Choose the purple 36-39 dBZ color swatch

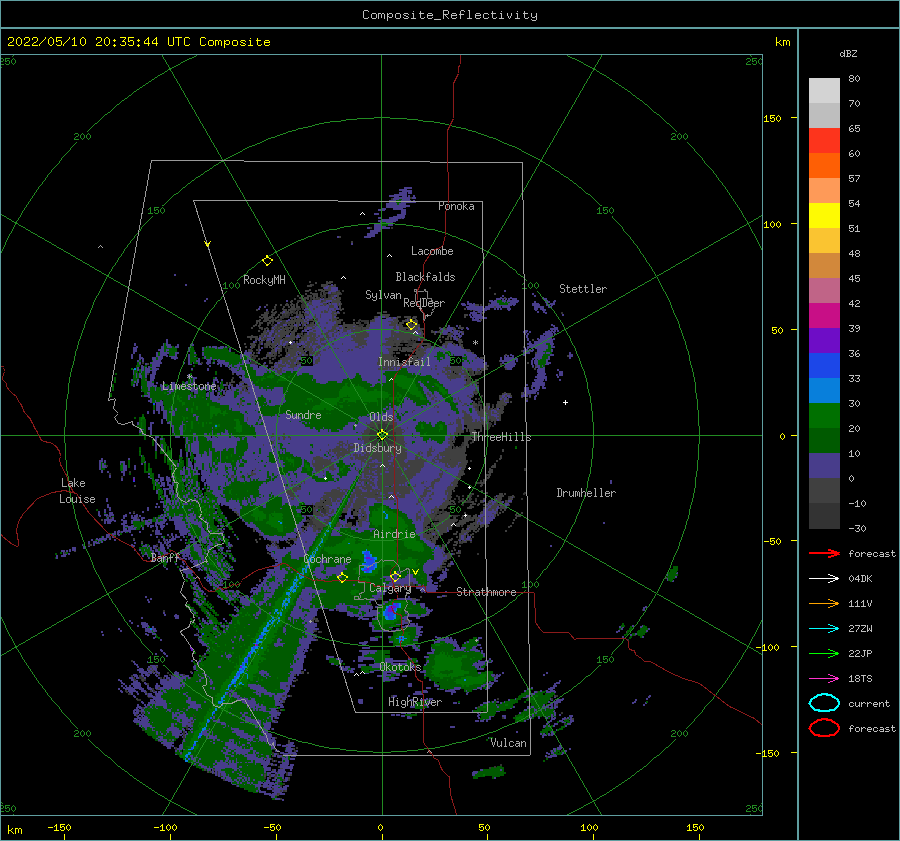(824, 341)
